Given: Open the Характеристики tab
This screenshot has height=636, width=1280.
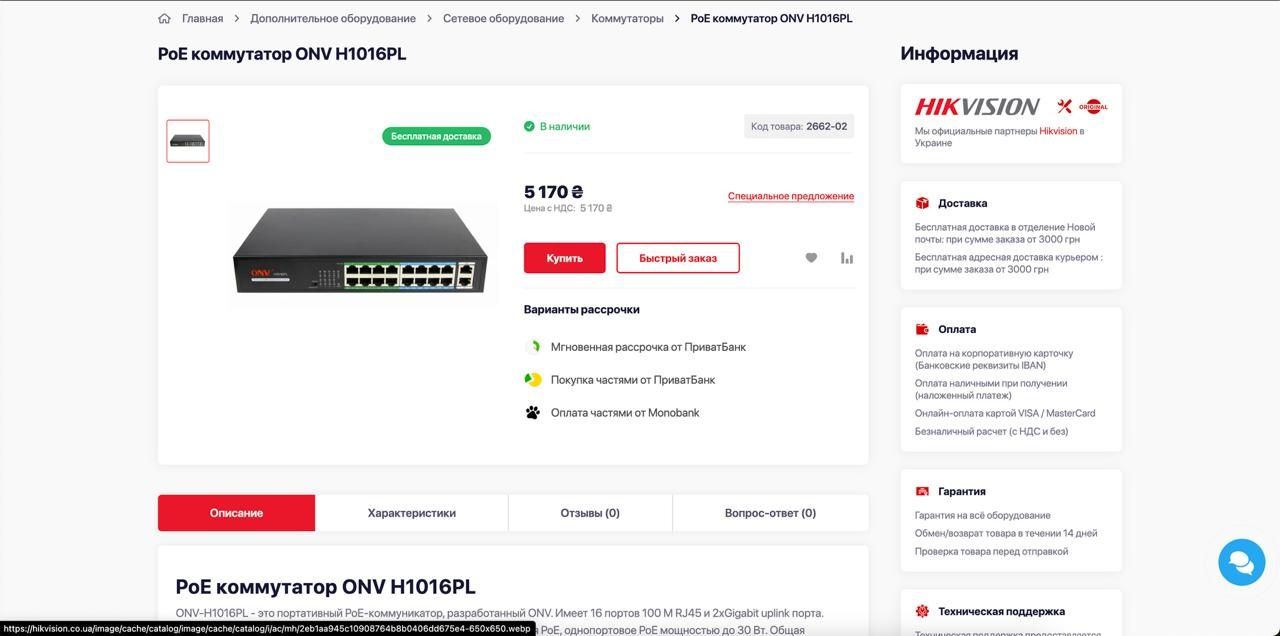Looking at the screenshot, I should coord(412,513).
